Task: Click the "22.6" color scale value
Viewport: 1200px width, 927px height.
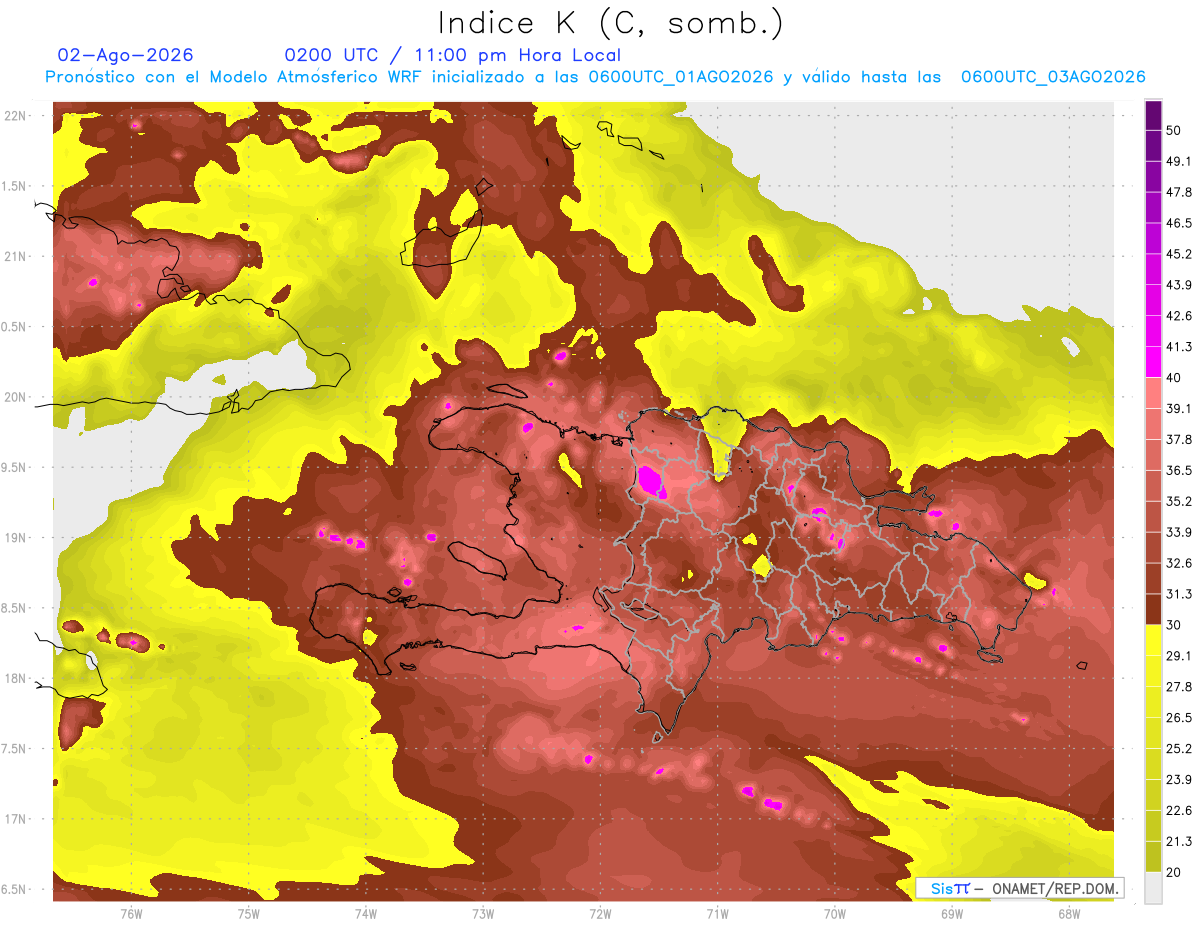Action: click(x=1180, y=811)
